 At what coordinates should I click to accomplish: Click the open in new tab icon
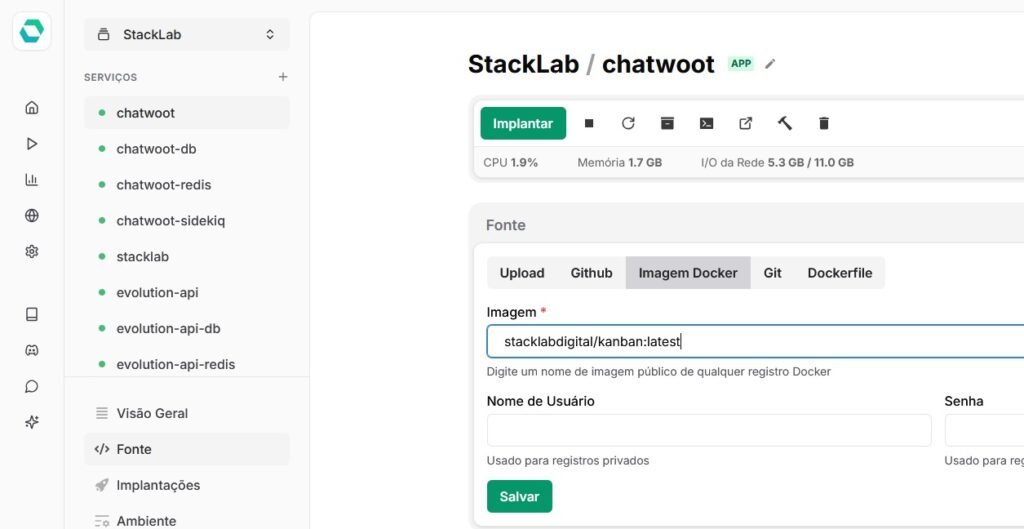pyautogui.click(x=745, y=123)
